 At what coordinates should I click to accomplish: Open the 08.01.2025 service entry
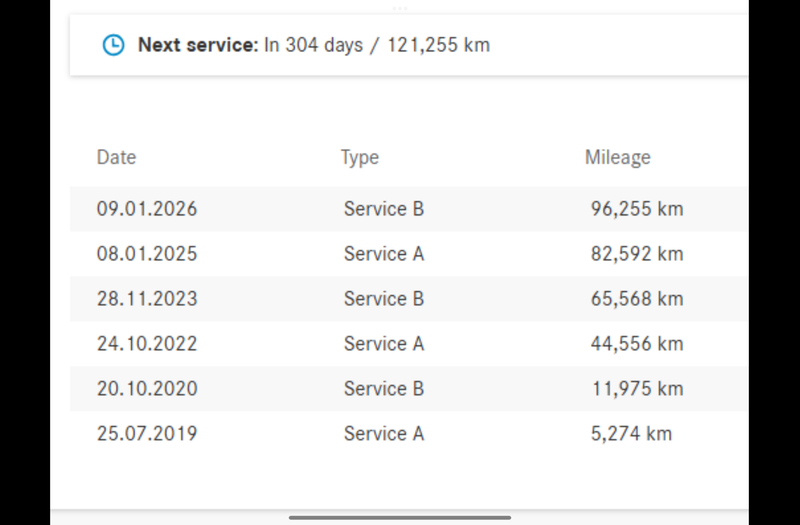(409, 254)
